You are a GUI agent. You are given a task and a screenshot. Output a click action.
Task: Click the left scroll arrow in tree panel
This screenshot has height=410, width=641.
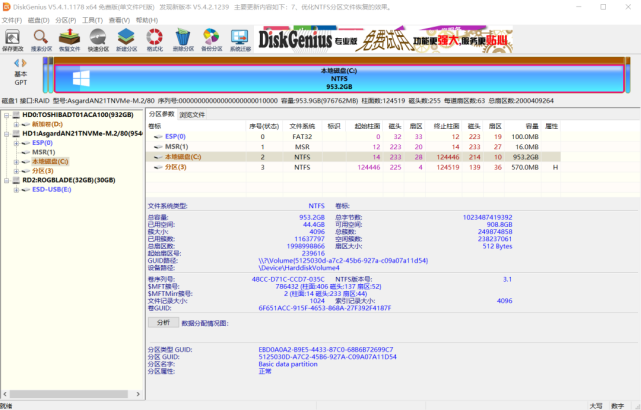(5, 394)
